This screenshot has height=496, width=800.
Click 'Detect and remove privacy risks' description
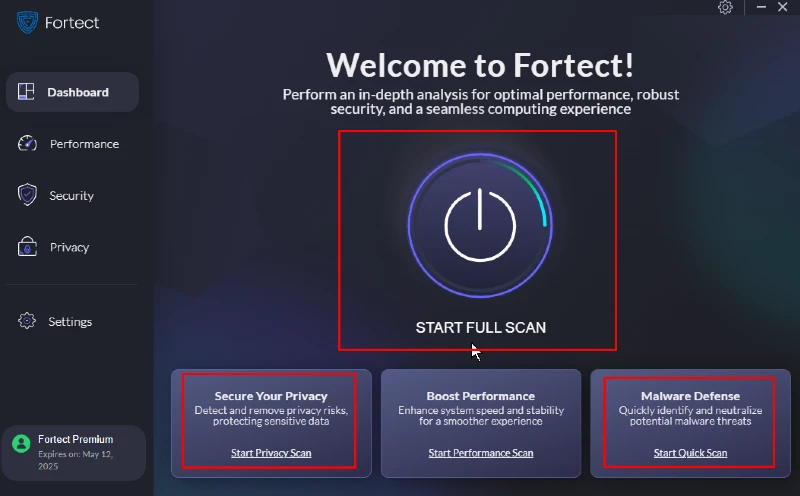pos(271,416)
